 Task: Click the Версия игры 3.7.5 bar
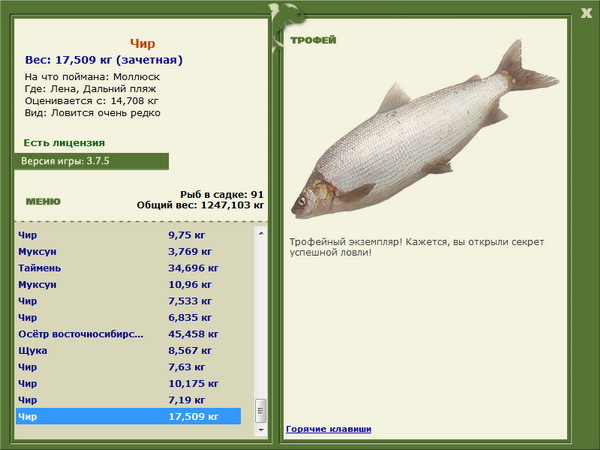tap(91, 161)
